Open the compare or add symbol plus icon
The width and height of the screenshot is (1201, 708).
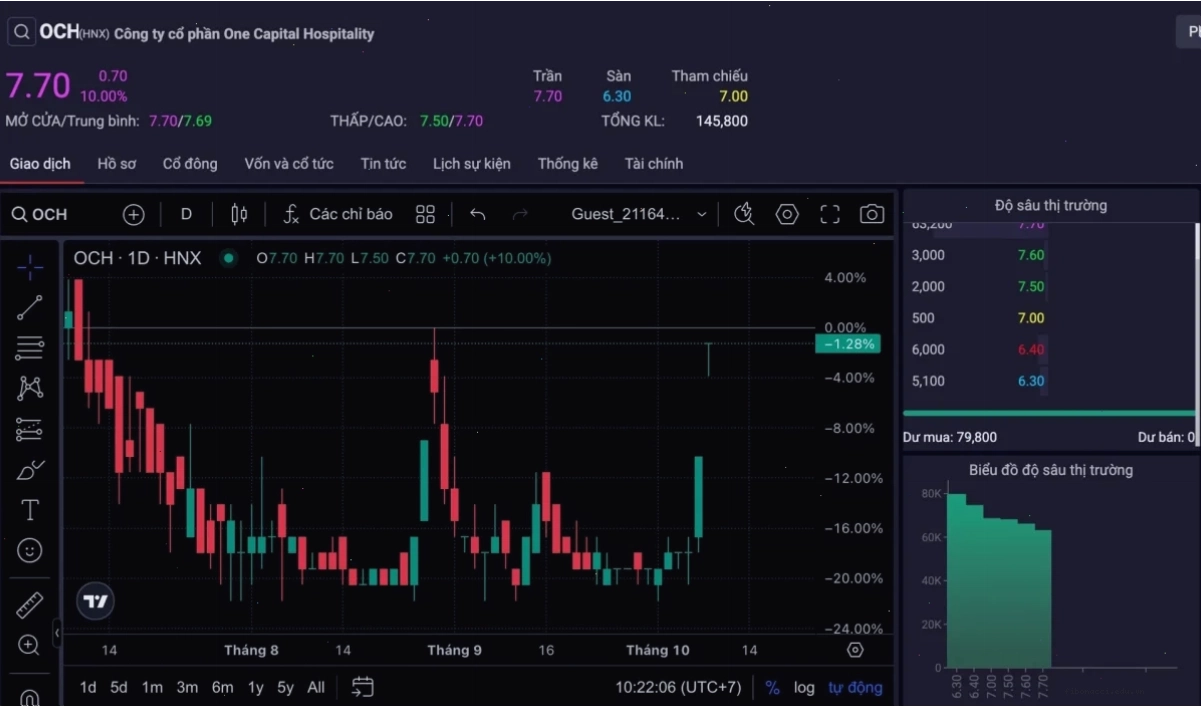(x=134, y=214)
